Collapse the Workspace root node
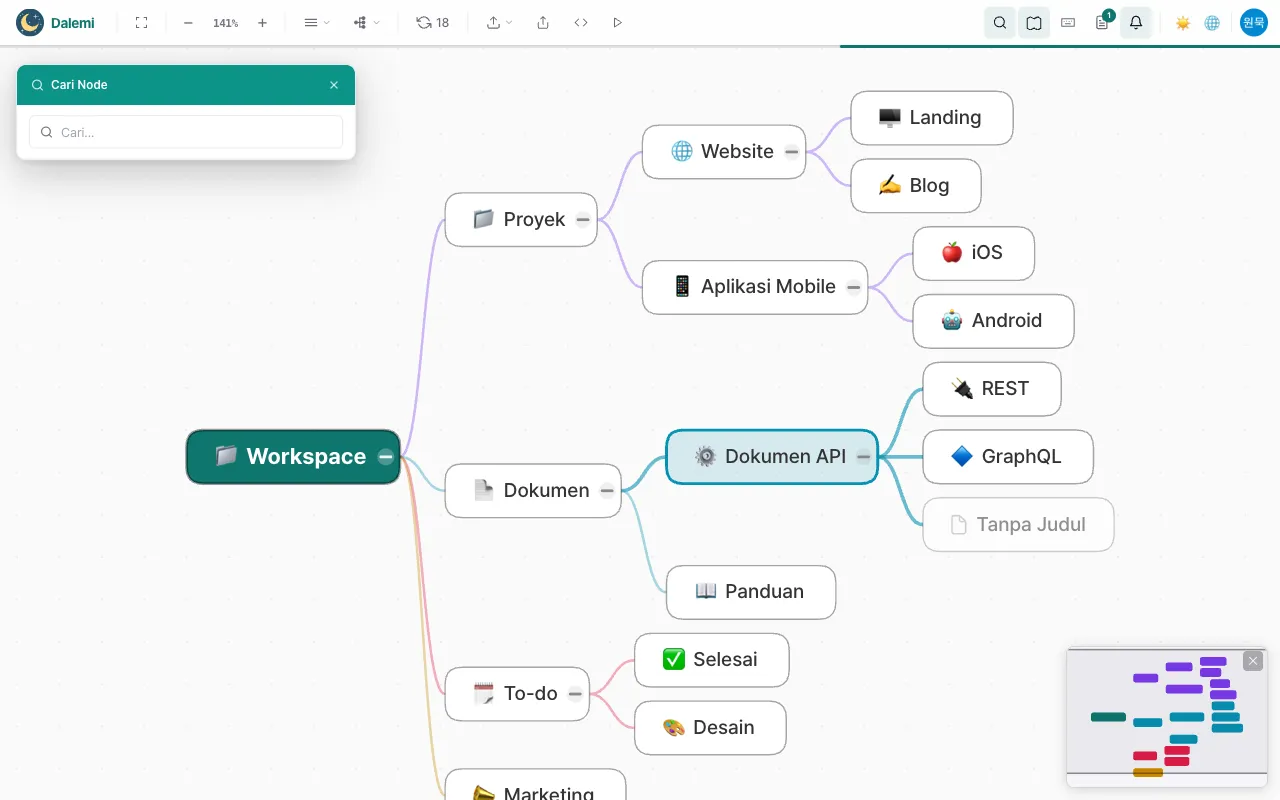1280x800 pixels. (x=386, y=457)
